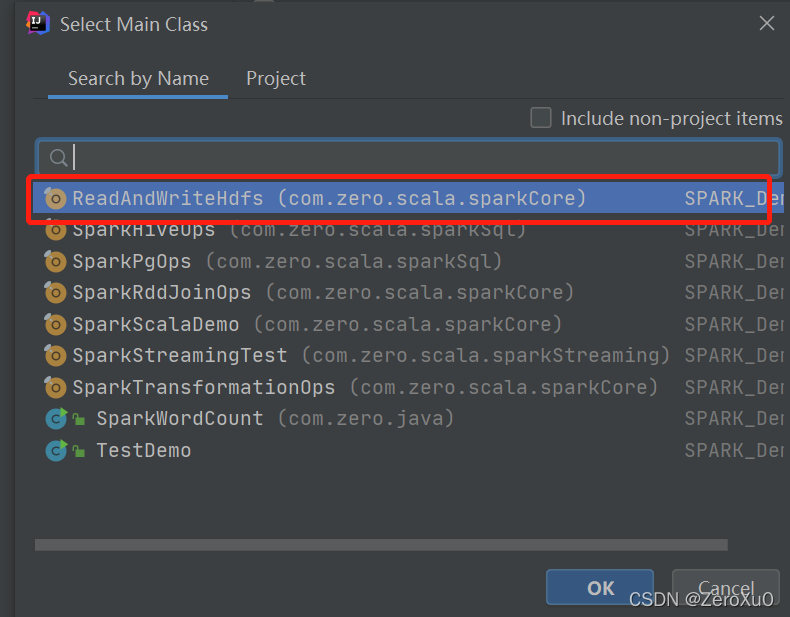
Task: Click the SparkWordCount Java class icon
Action: pos(56,418)
